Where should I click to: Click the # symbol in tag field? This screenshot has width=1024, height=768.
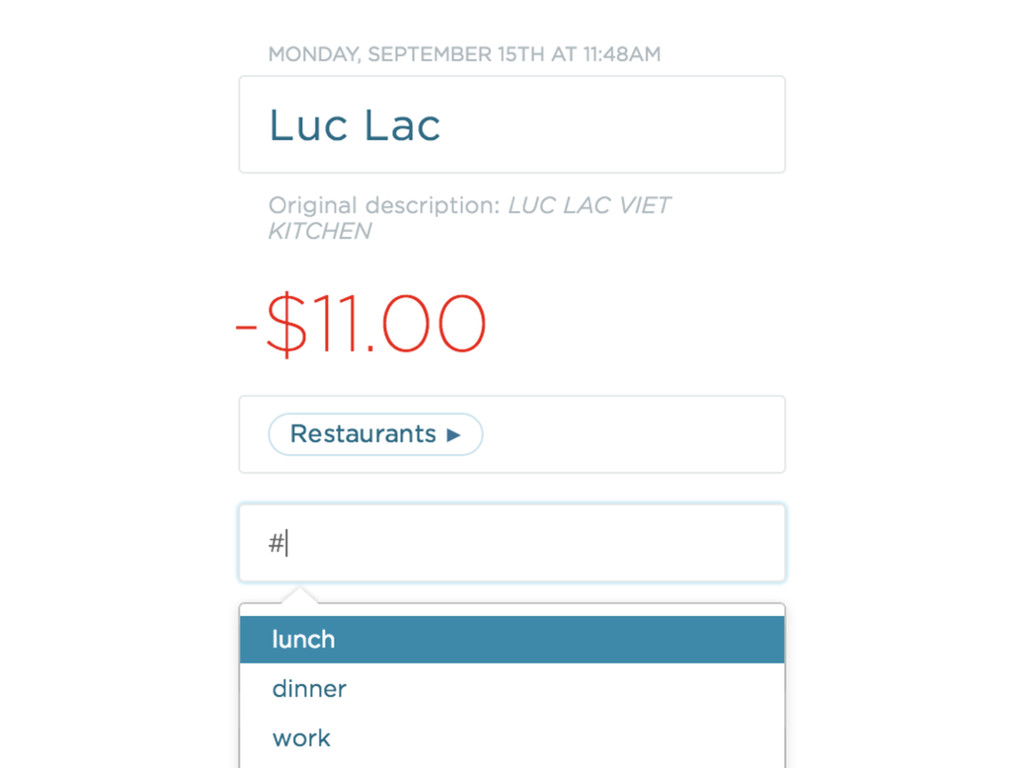[x=276, y=543]
